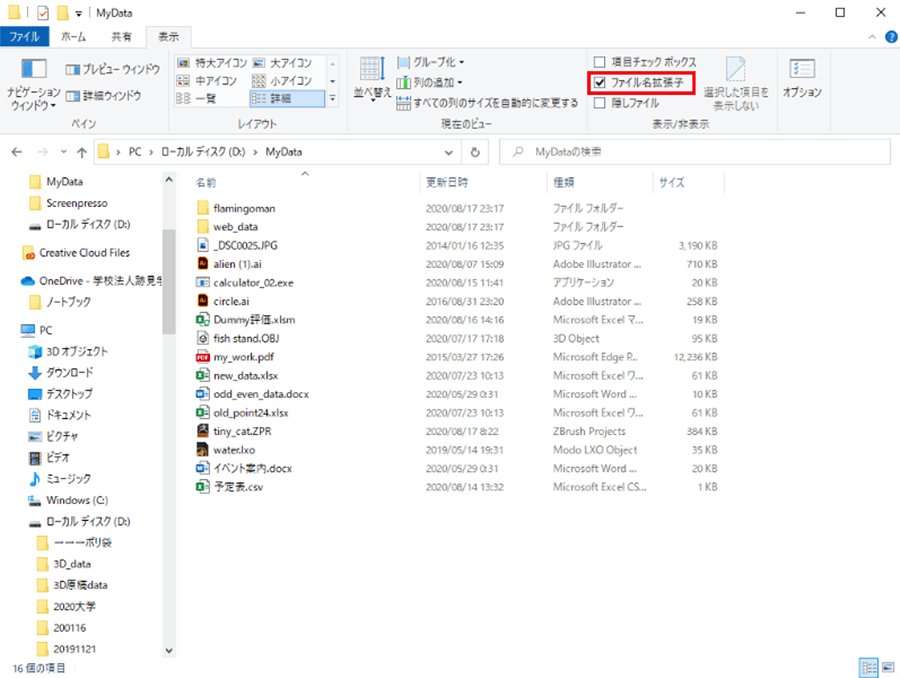Collapse the ribbon with the chevron
Screen dimensions: 900x678
click(x=872, y=37)
